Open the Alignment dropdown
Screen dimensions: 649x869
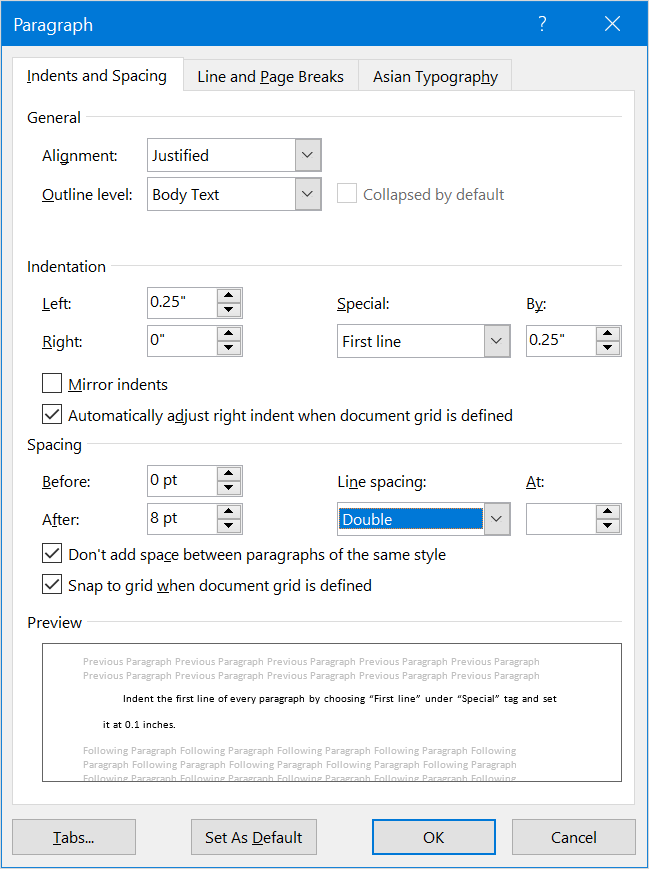(x=308, y=155)
